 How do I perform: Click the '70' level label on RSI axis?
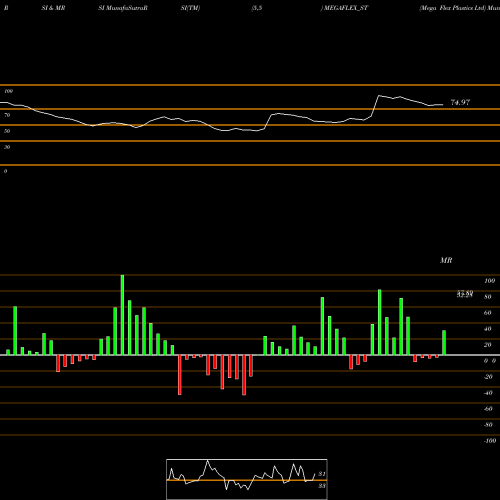click(x=7, y=115)
